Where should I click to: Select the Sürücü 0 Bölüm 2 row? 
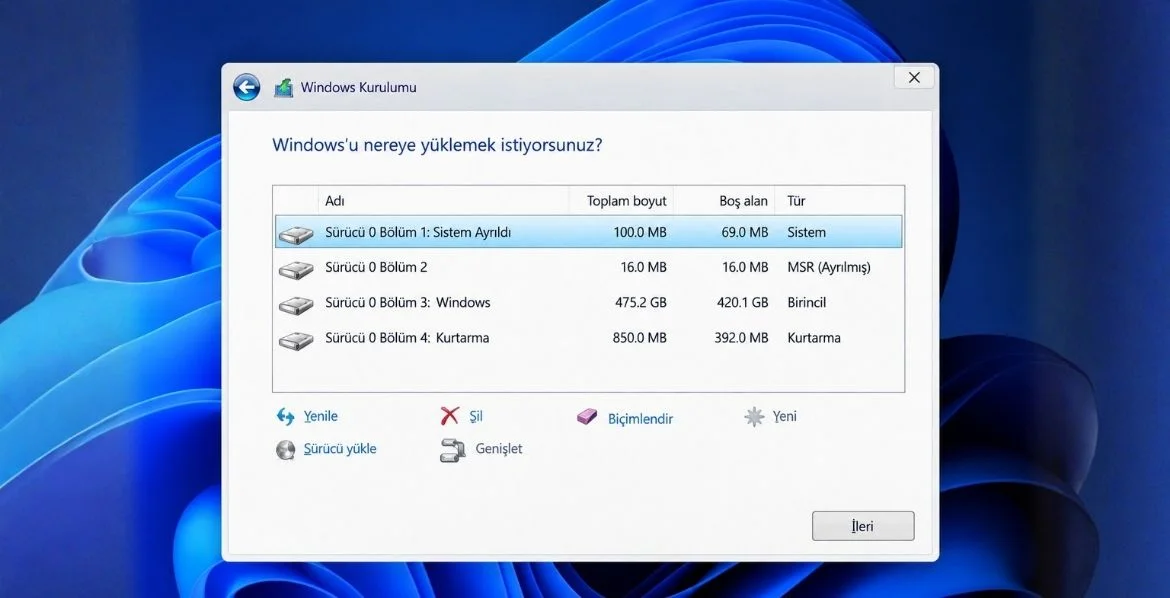[588, 267]
